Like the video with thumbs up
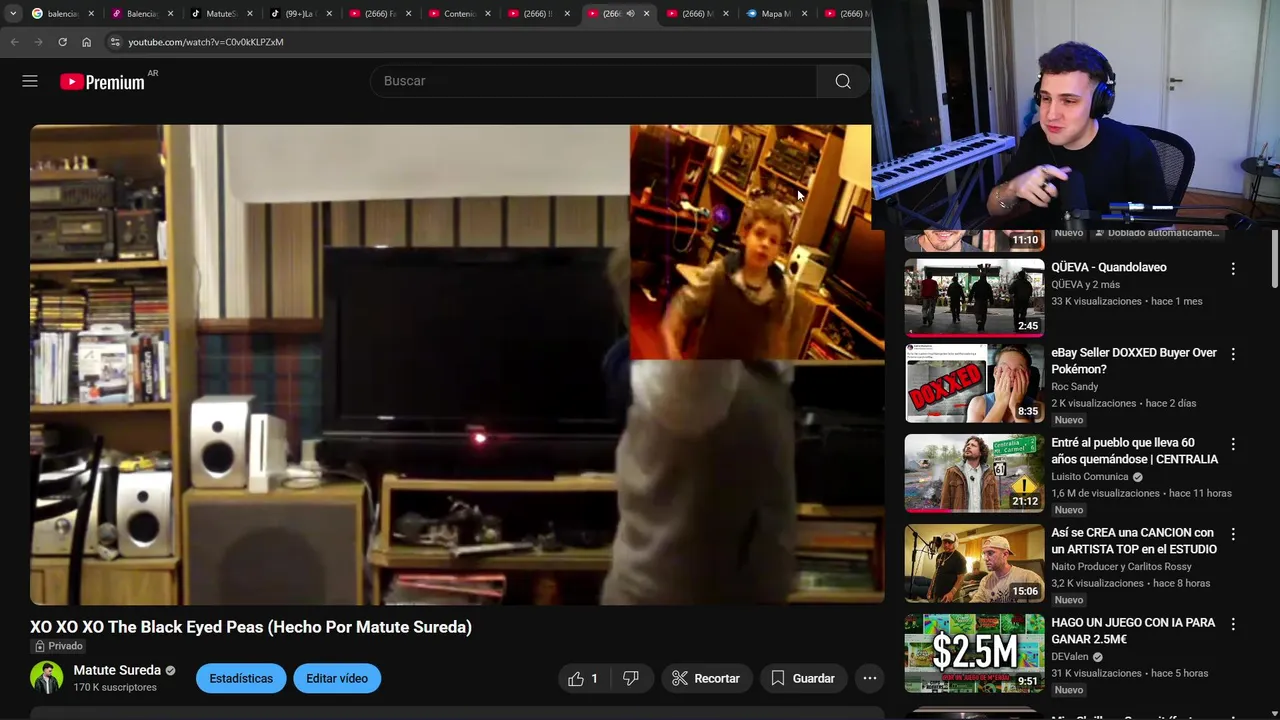The height and width of the screenshot is (720, 1280). click(583, 678)
